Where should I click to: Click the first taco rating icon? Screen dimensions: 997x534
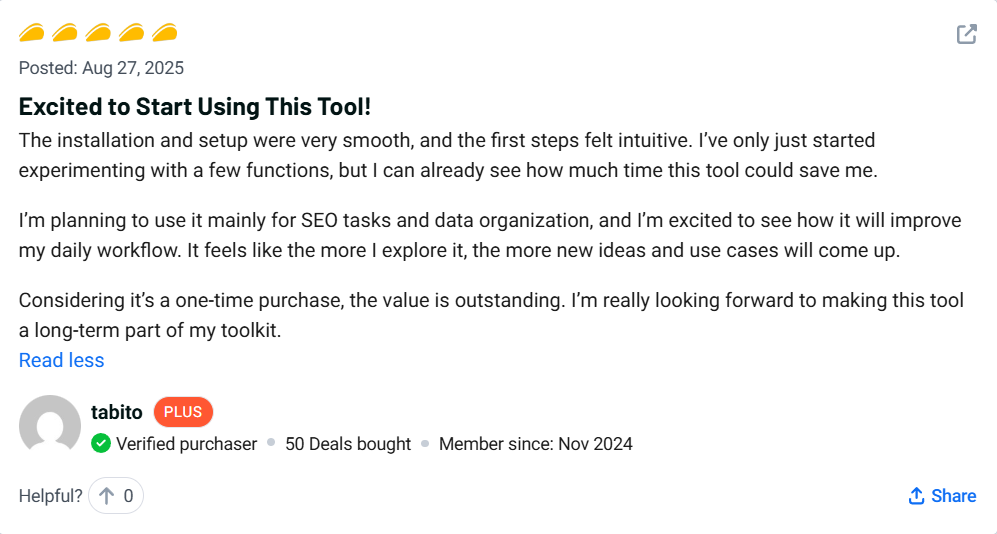click(x=32, y=33)
